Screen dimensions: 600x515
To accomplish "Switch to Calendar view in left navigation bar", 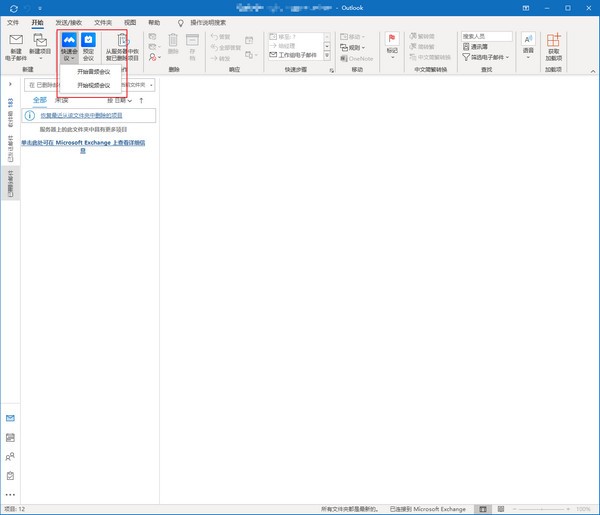I will click(x=10, y=437).
